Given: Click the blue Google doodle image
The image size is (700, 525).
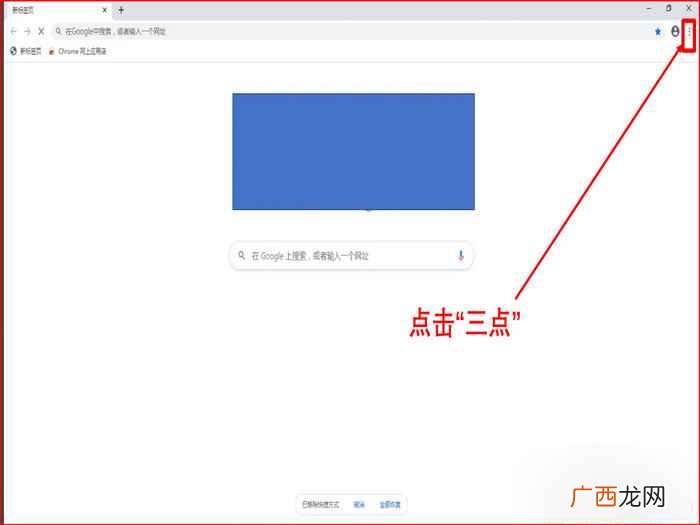Looking at the screenshot, I should pyautogui.click(x=353, y=151).
